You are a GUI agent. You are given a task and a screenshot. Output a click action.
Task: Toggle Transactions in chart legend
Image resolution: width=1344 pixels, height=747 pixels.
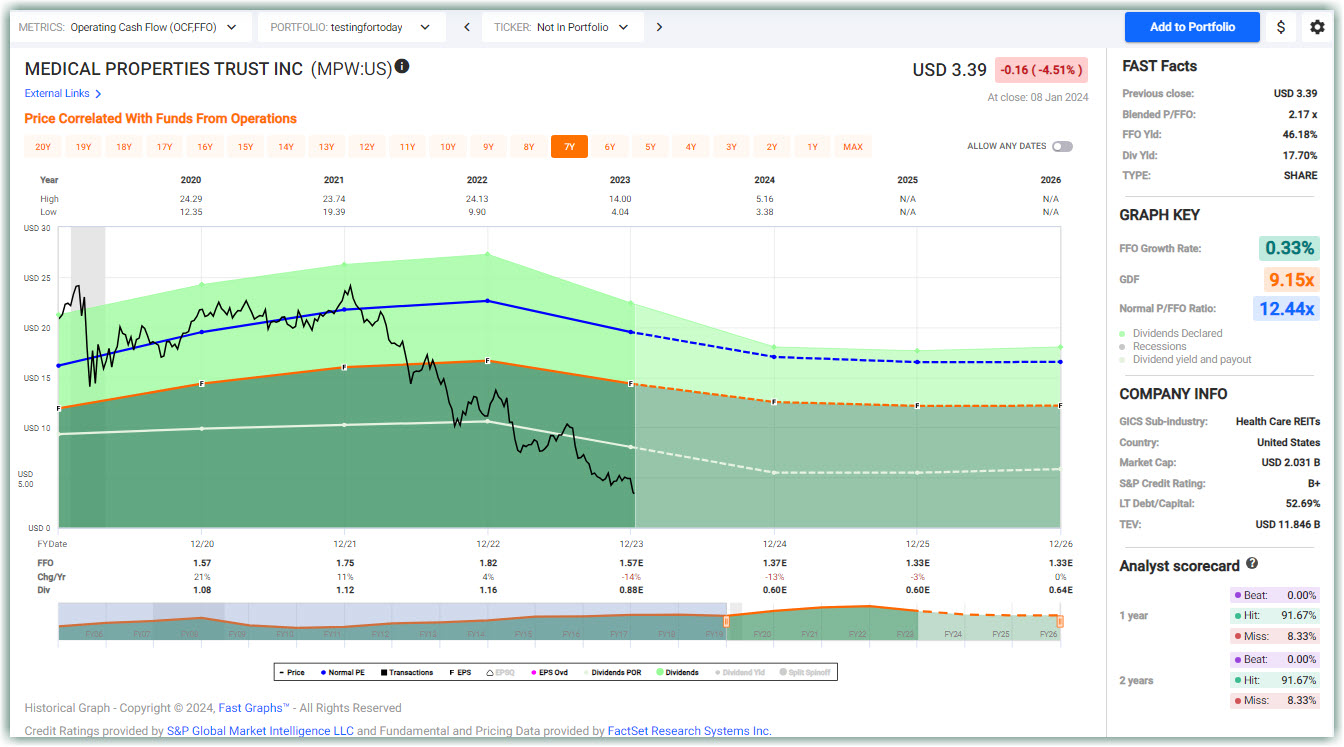coord(406,672)
